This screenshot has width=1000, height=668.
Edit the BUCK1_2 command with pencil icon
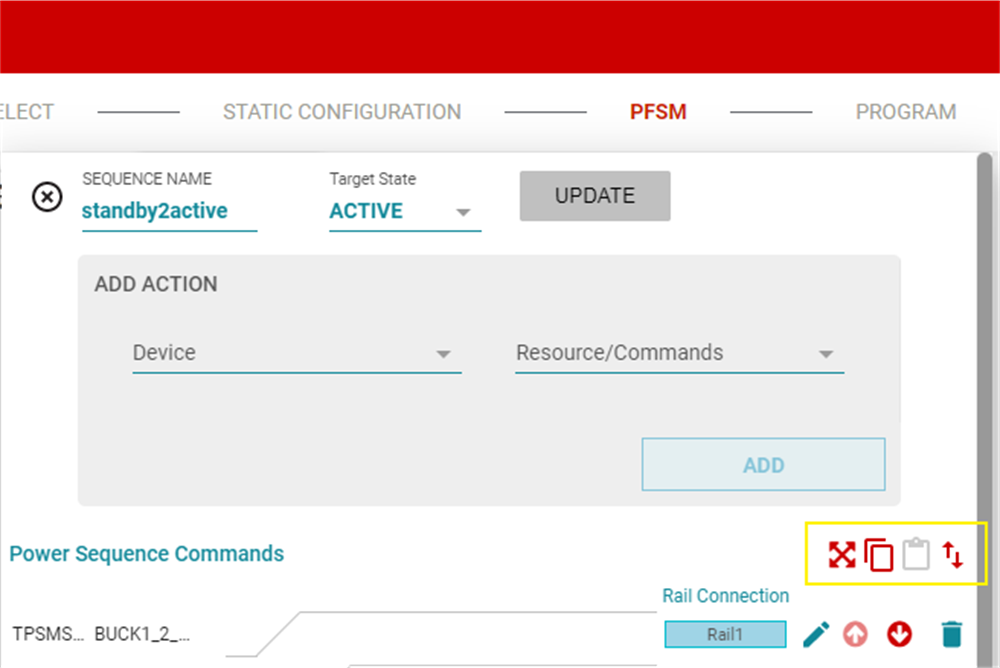(816, 634)
